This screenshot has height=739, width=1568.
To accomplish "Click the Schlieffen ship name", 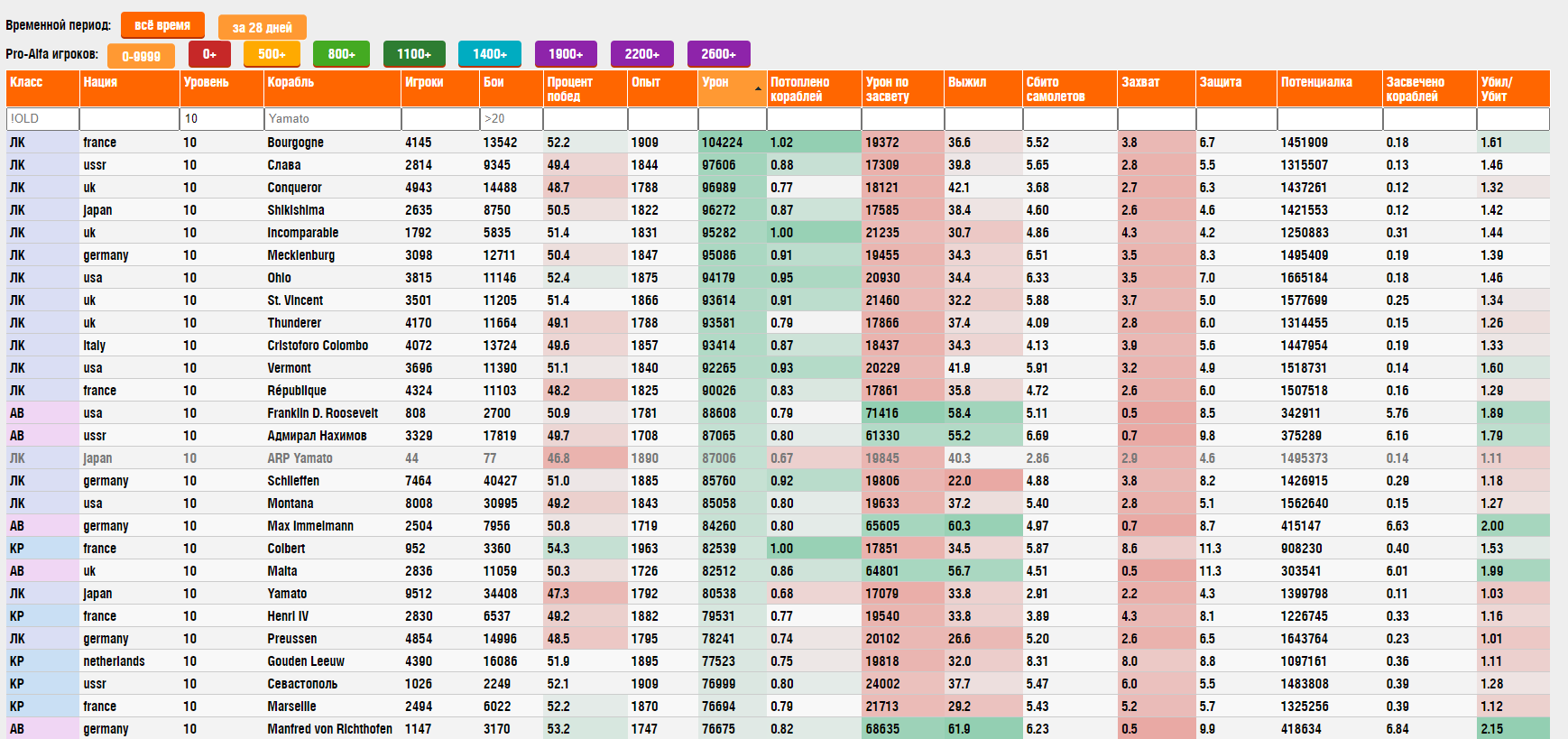I will click(293, 481).
